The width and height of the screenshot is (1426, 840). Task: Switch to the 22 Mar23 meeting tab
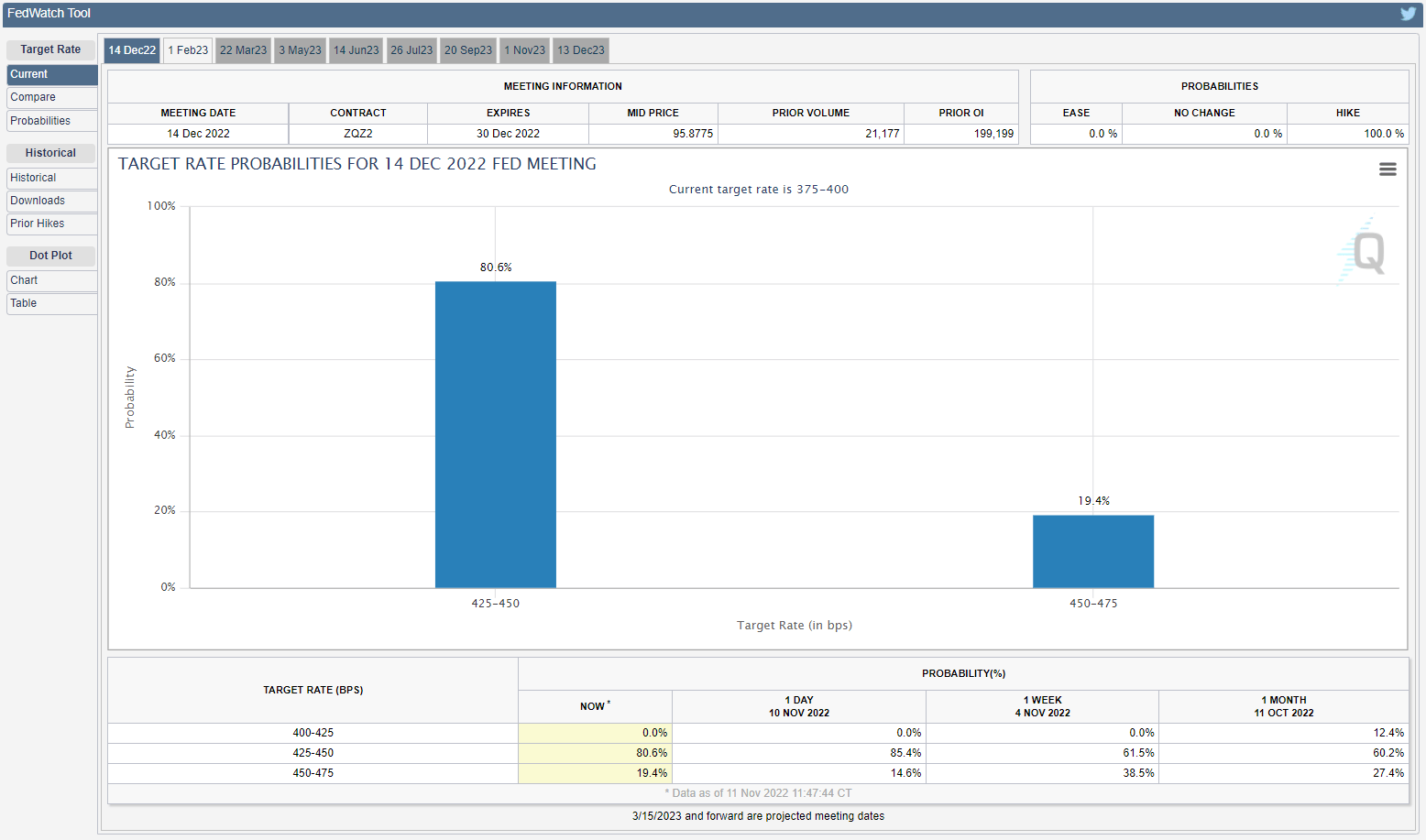point(244,50)
